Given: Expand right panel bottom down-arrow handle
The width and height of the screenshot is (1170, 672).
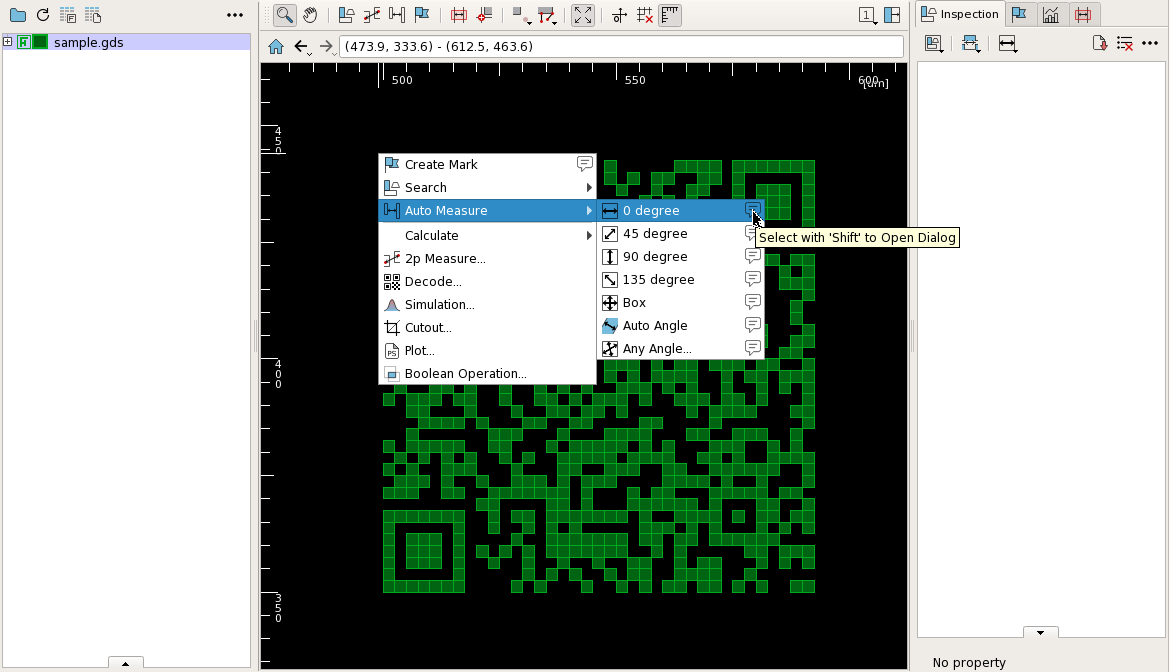Looking at the screenshot, I should (1040, 632).
